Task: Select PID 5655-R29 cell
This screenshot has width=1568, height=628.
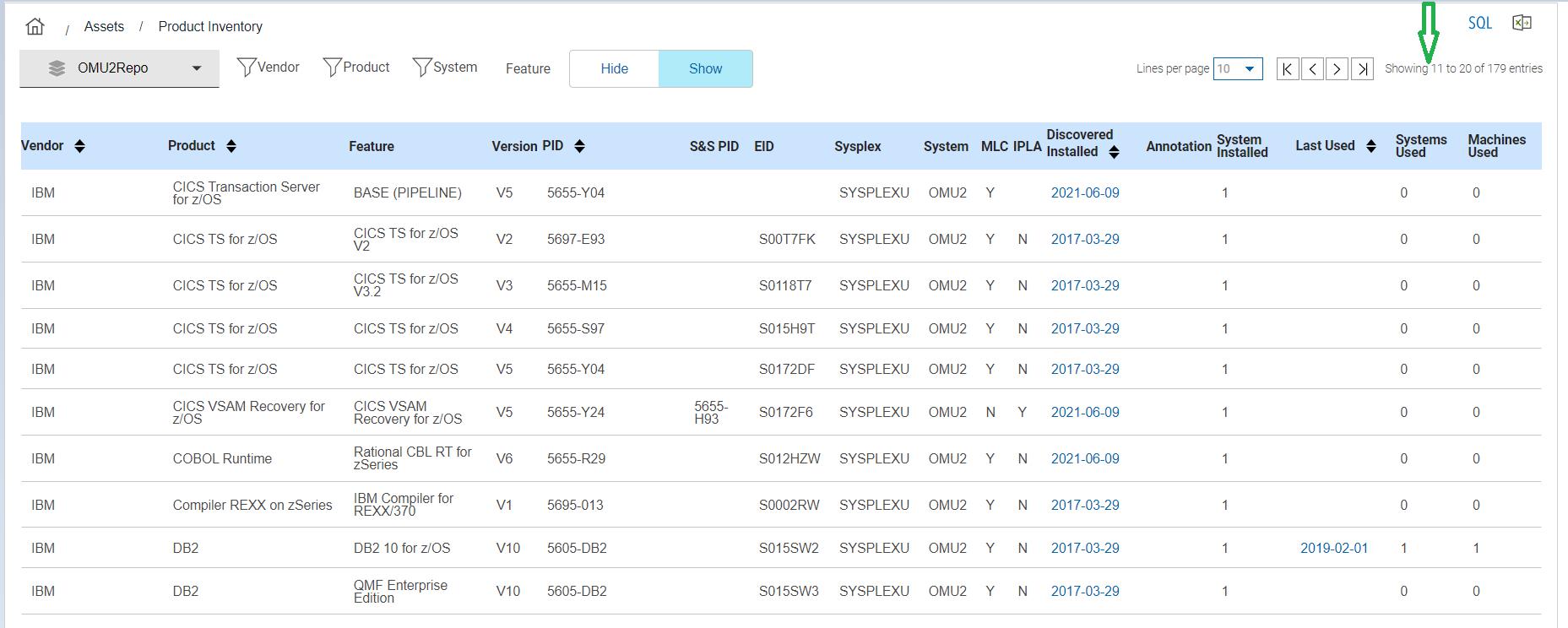Action: (576, 458)
